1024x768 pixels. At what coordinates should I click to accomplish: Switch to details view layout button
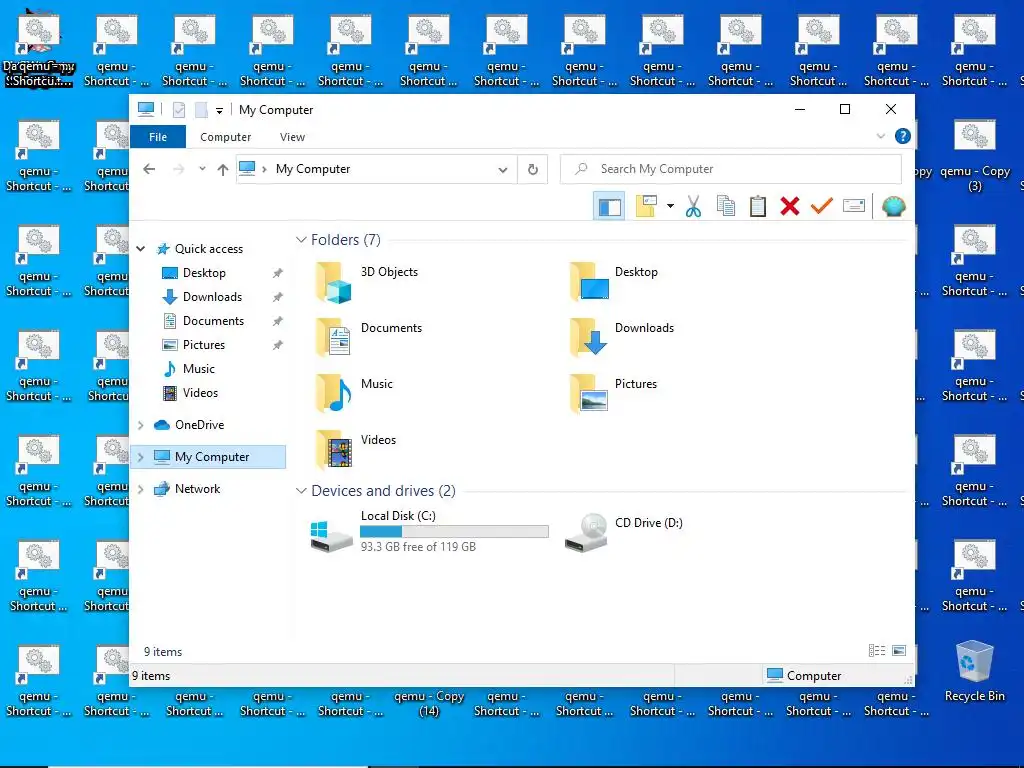coord(876,650)
